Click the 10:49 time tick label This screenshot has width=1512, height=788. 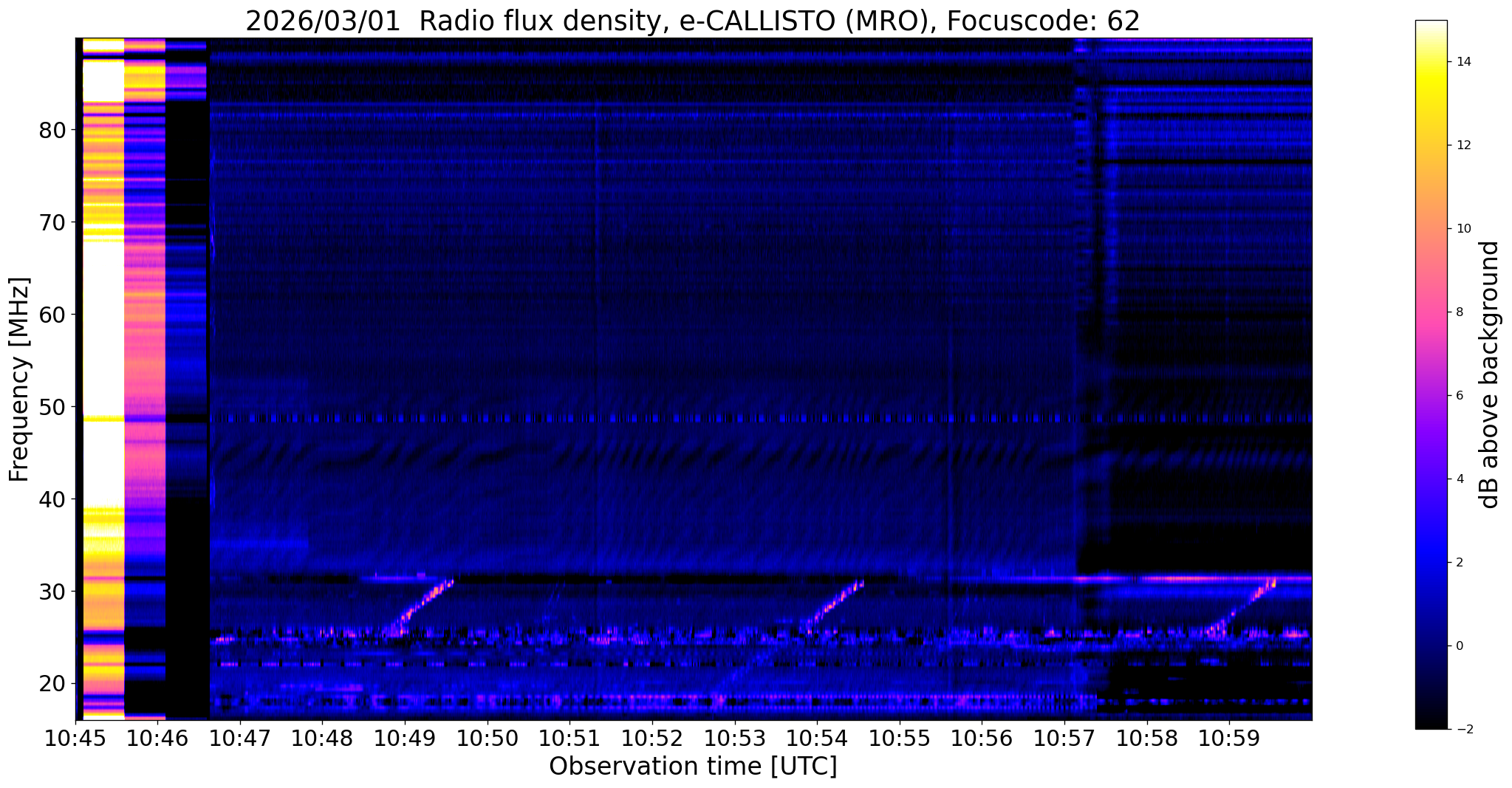point(405,738)
